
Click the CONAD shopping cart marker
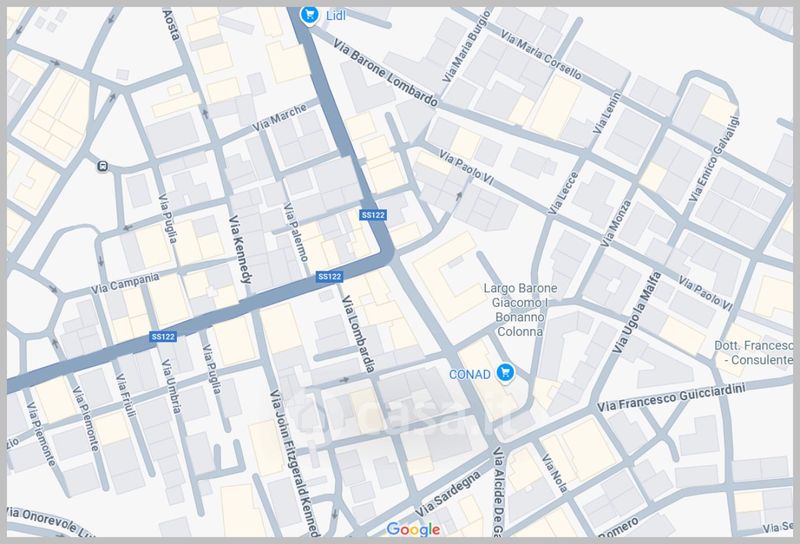(x=506, y=374)
